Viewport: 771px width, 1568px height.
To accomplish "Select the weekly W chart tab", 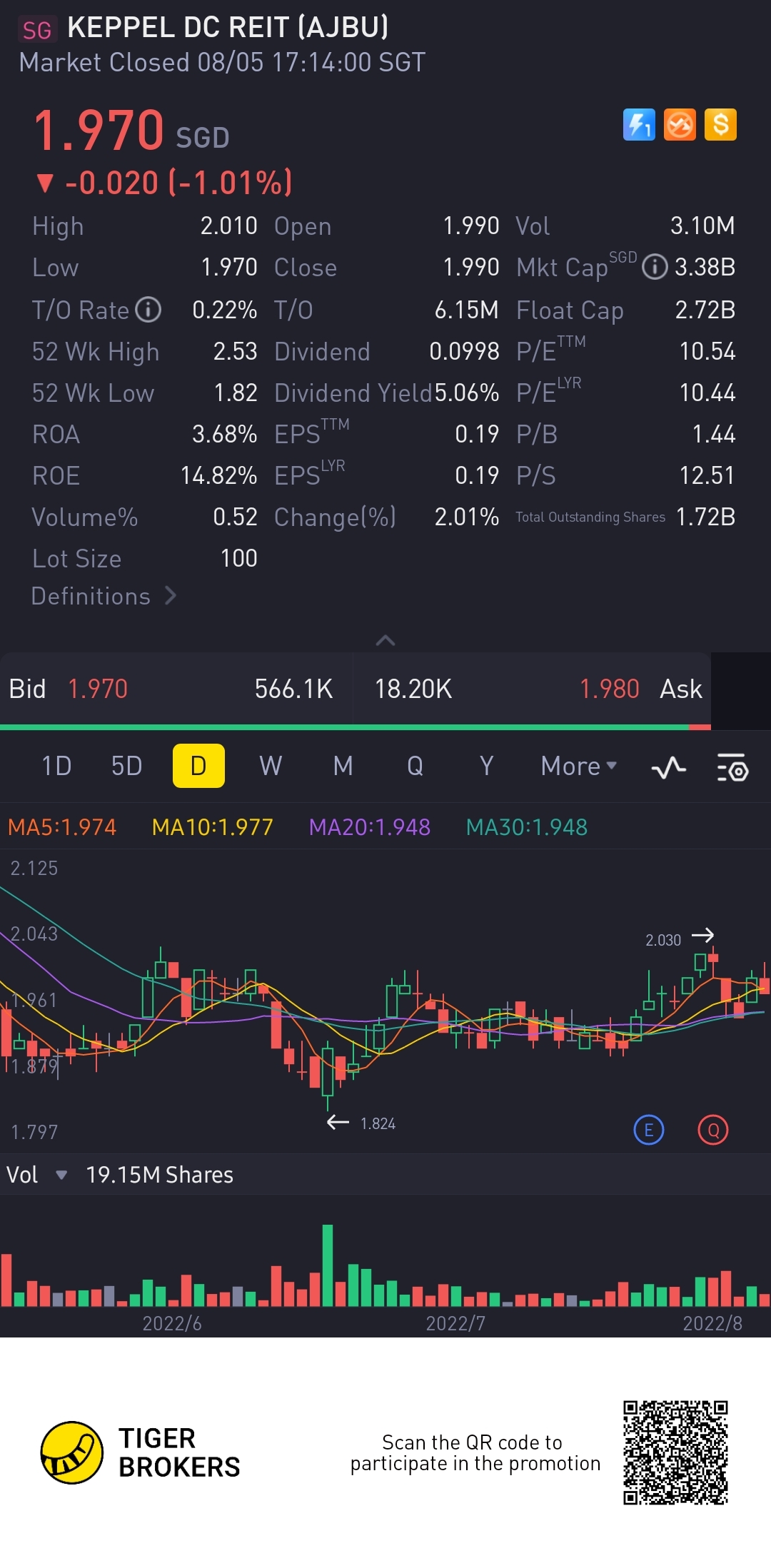I will coord(271,766).
